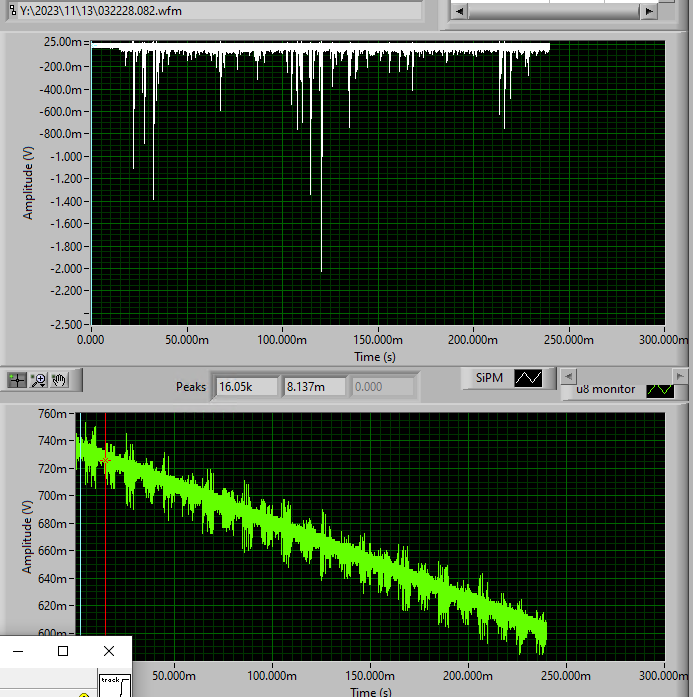Click the Amplitude (V) title of upper graph

point(28,183)
